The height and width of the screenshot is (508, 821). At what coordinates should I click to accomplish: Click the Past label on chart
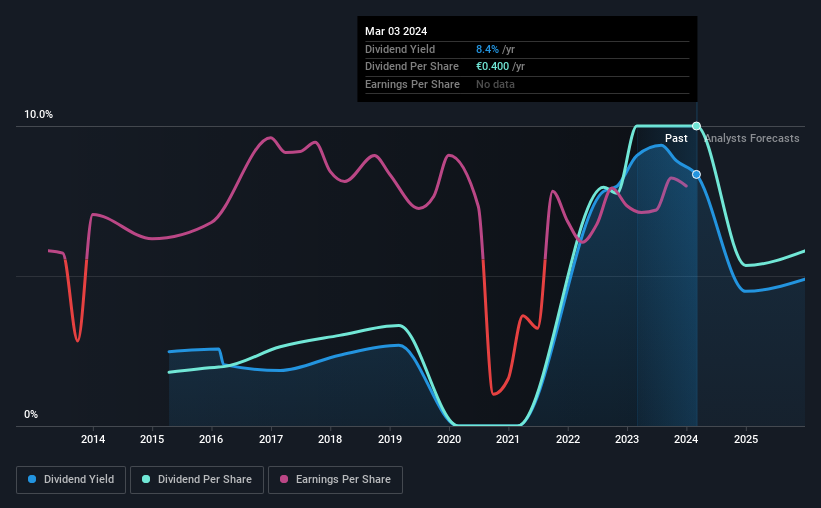676,138
